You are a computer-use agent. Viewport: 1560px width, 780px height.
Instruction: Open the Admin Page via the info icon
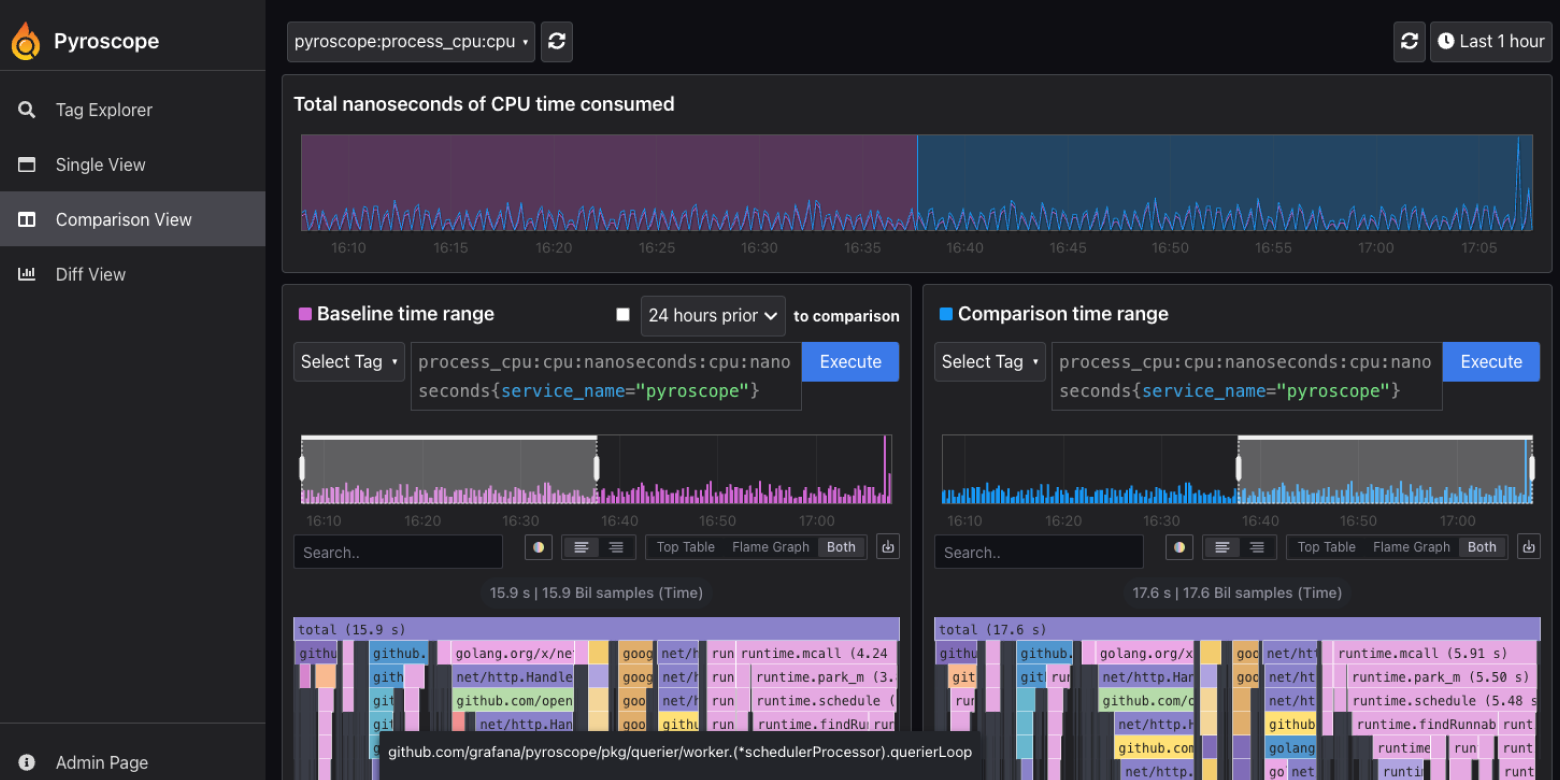26,762
